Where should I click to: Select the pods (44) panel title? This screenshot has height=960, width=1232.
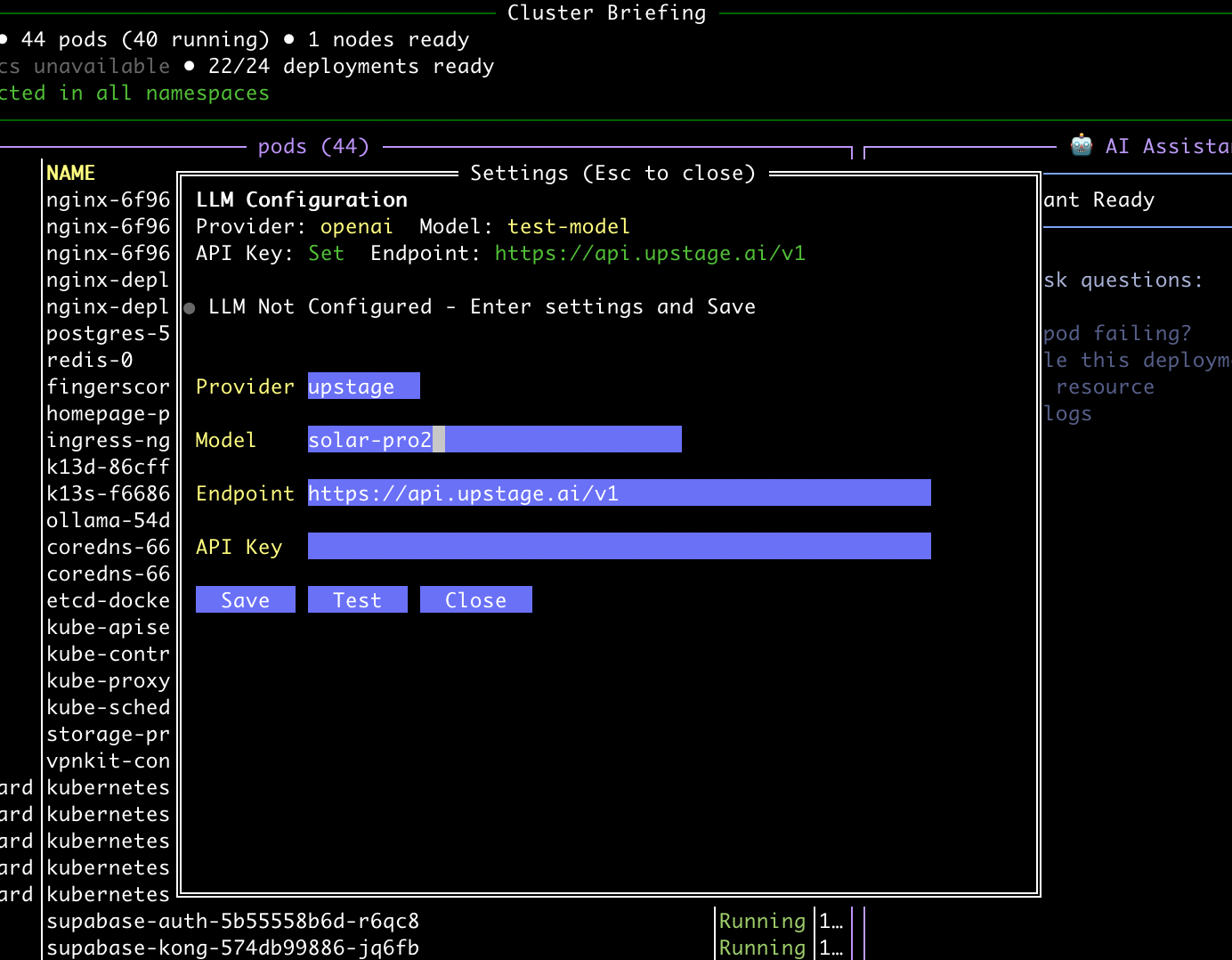tap(313, 146)
